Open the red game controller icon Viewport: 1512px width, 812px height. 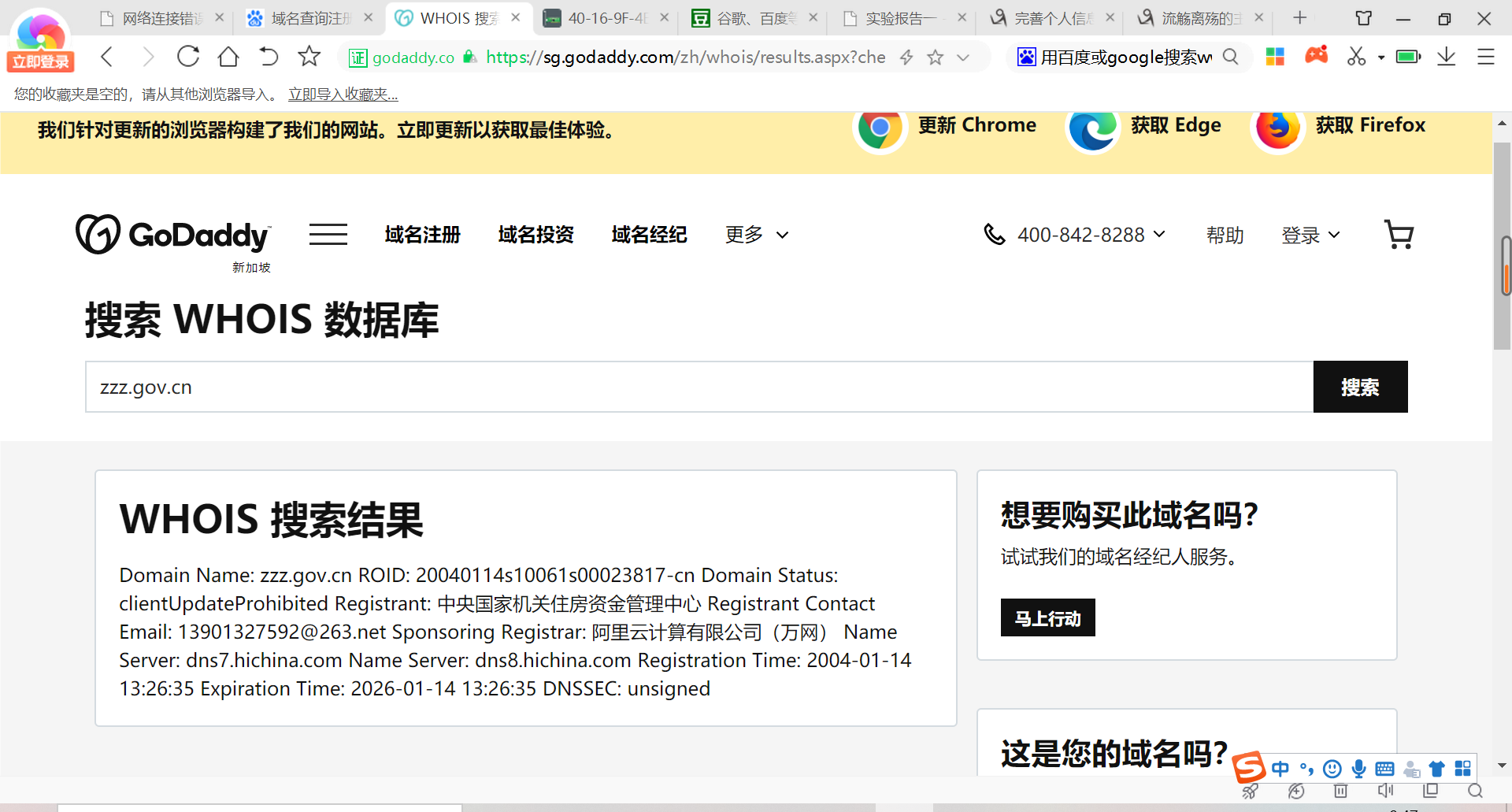[x=1316, y=55]
